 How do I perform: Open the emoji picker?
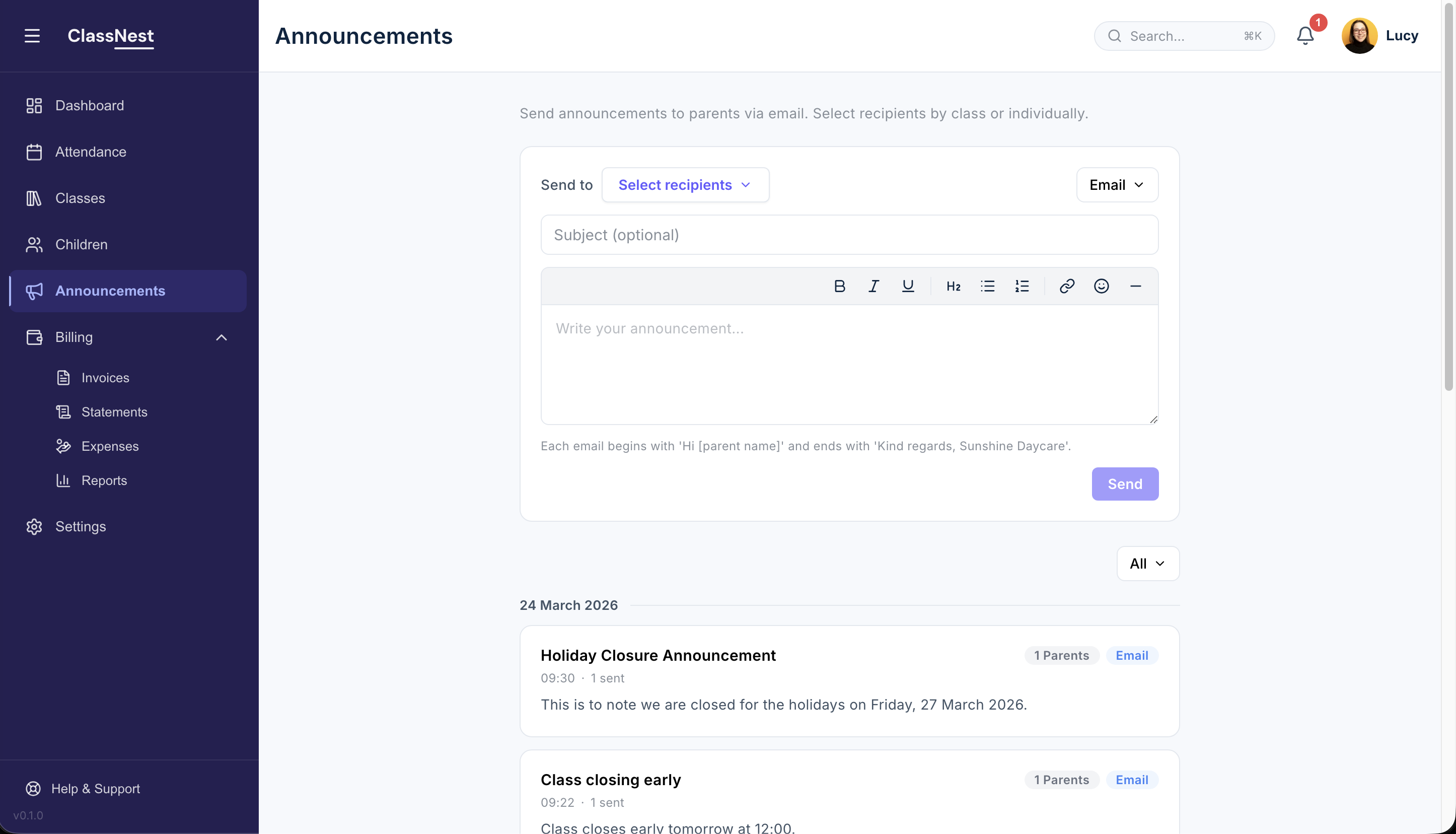(1101, 287)
